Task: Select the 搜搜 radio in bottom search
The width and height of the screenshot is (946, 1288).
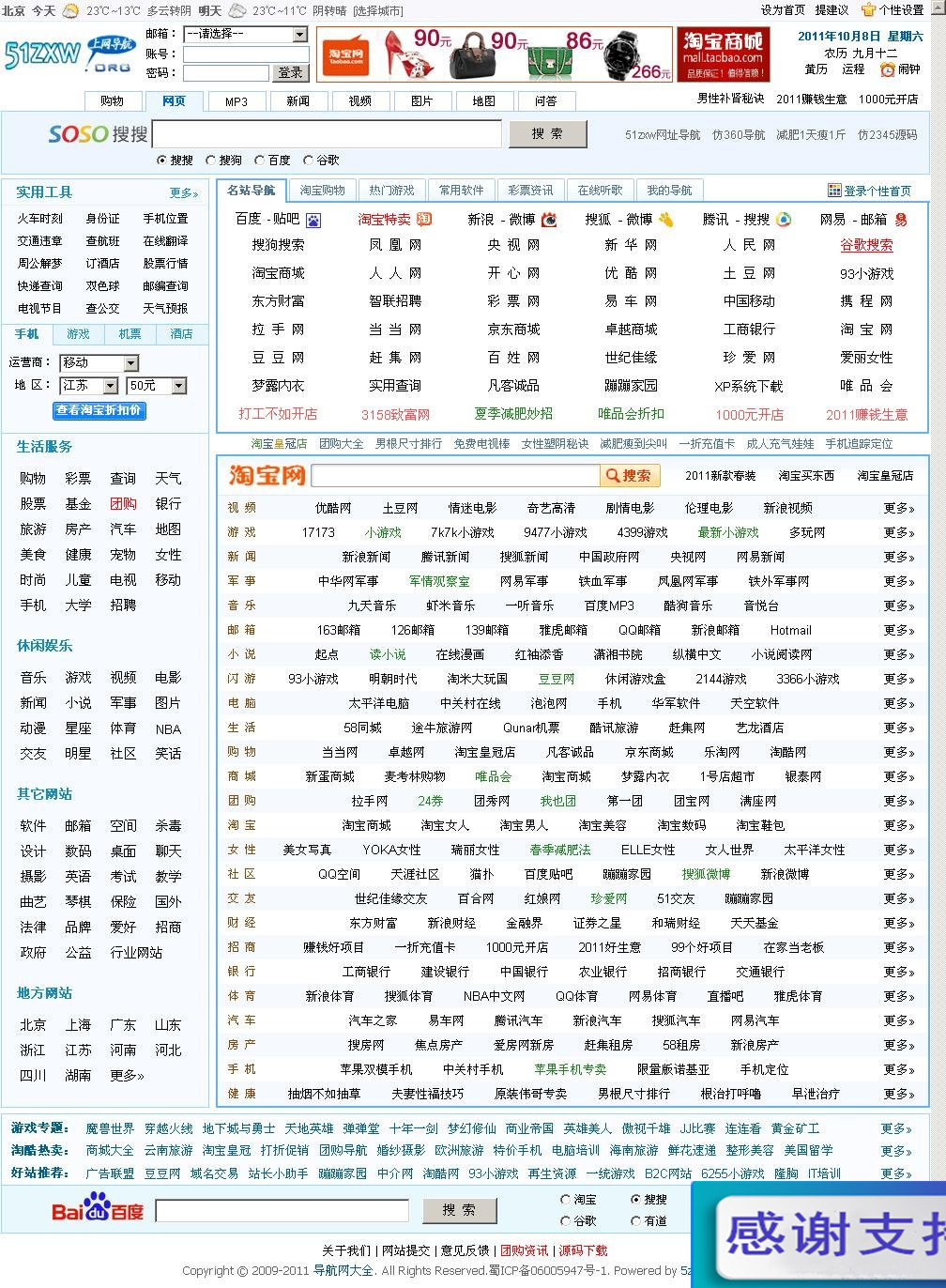Action: pyautogui.click(x=635, y=1199)
